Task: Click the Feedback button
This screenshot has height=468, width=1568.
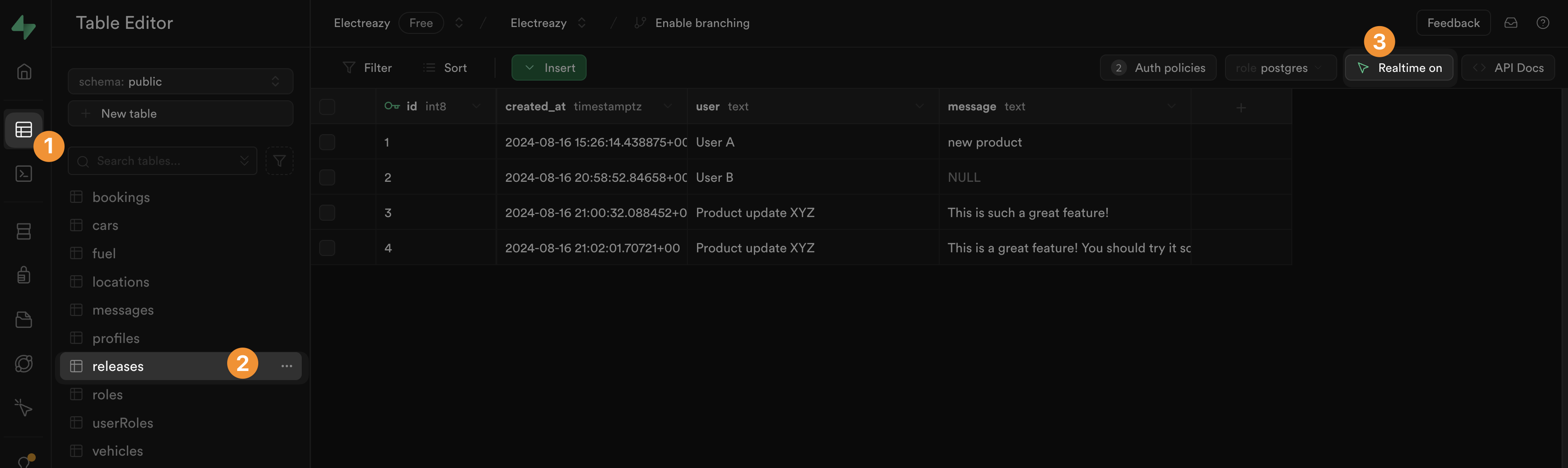Action: 1453,22
